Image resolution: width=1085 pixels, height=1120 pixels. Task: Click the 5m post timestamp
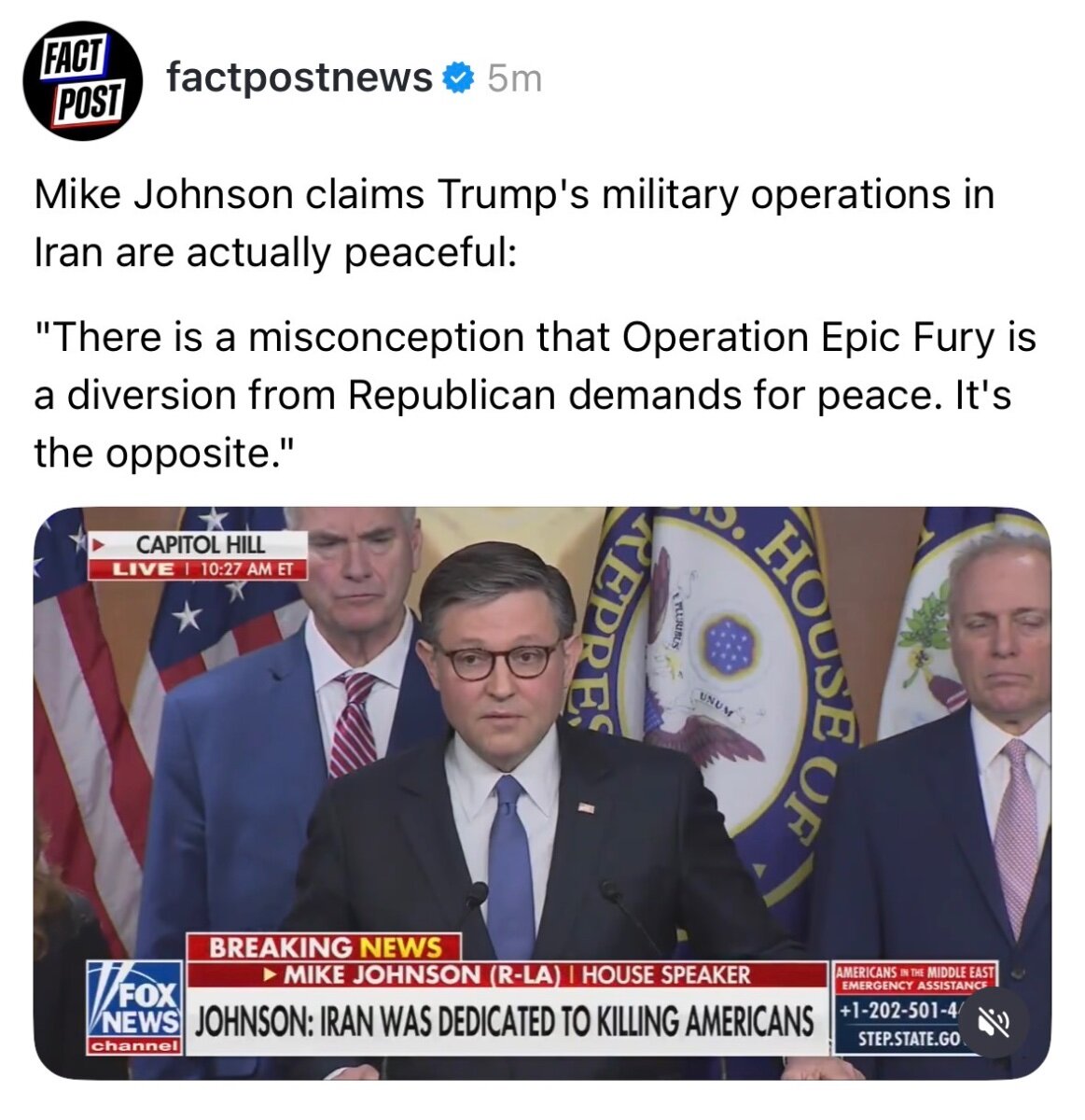click(x=514, y=79)
